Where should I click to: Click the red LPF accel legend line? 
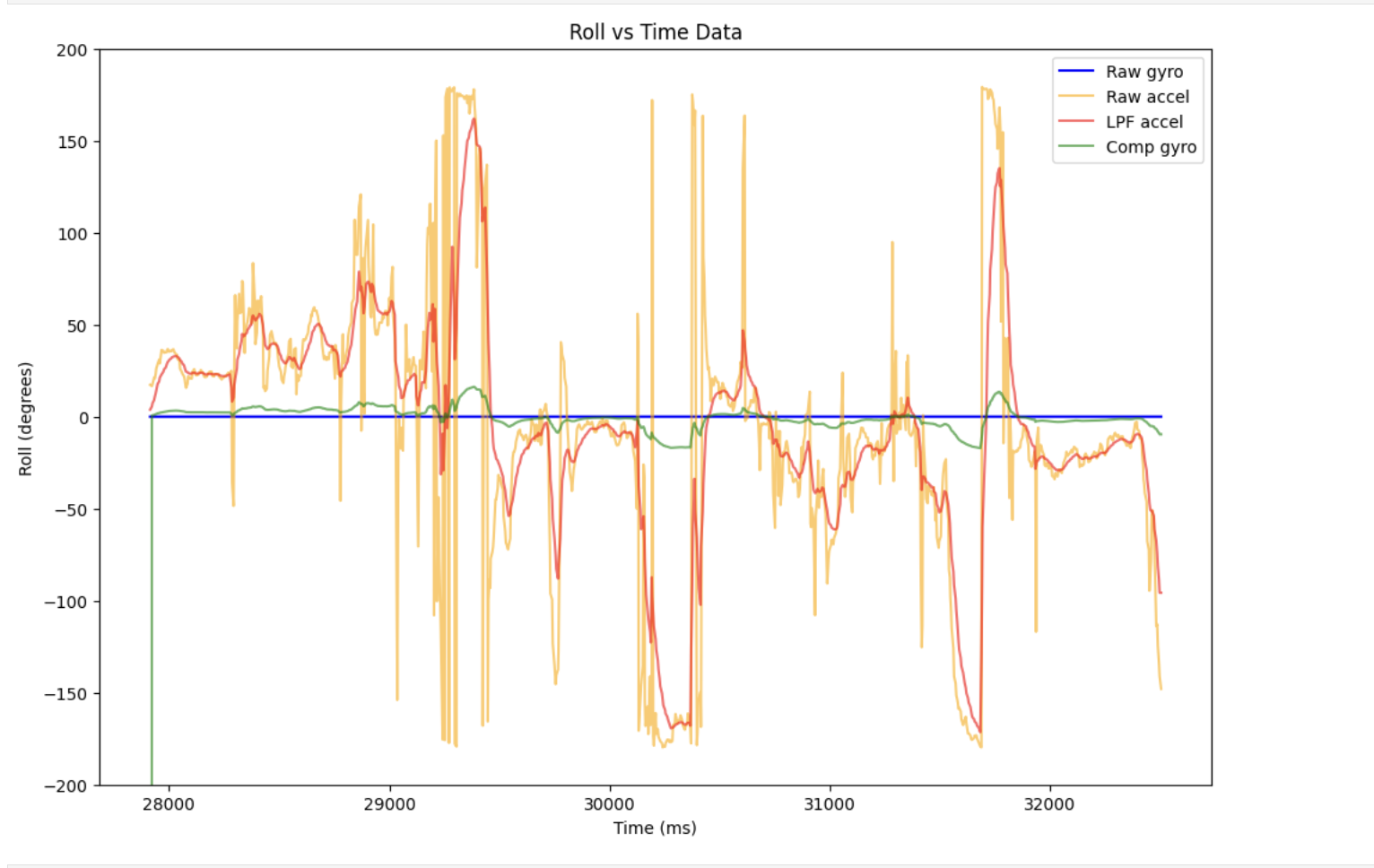click(1076, 121)
